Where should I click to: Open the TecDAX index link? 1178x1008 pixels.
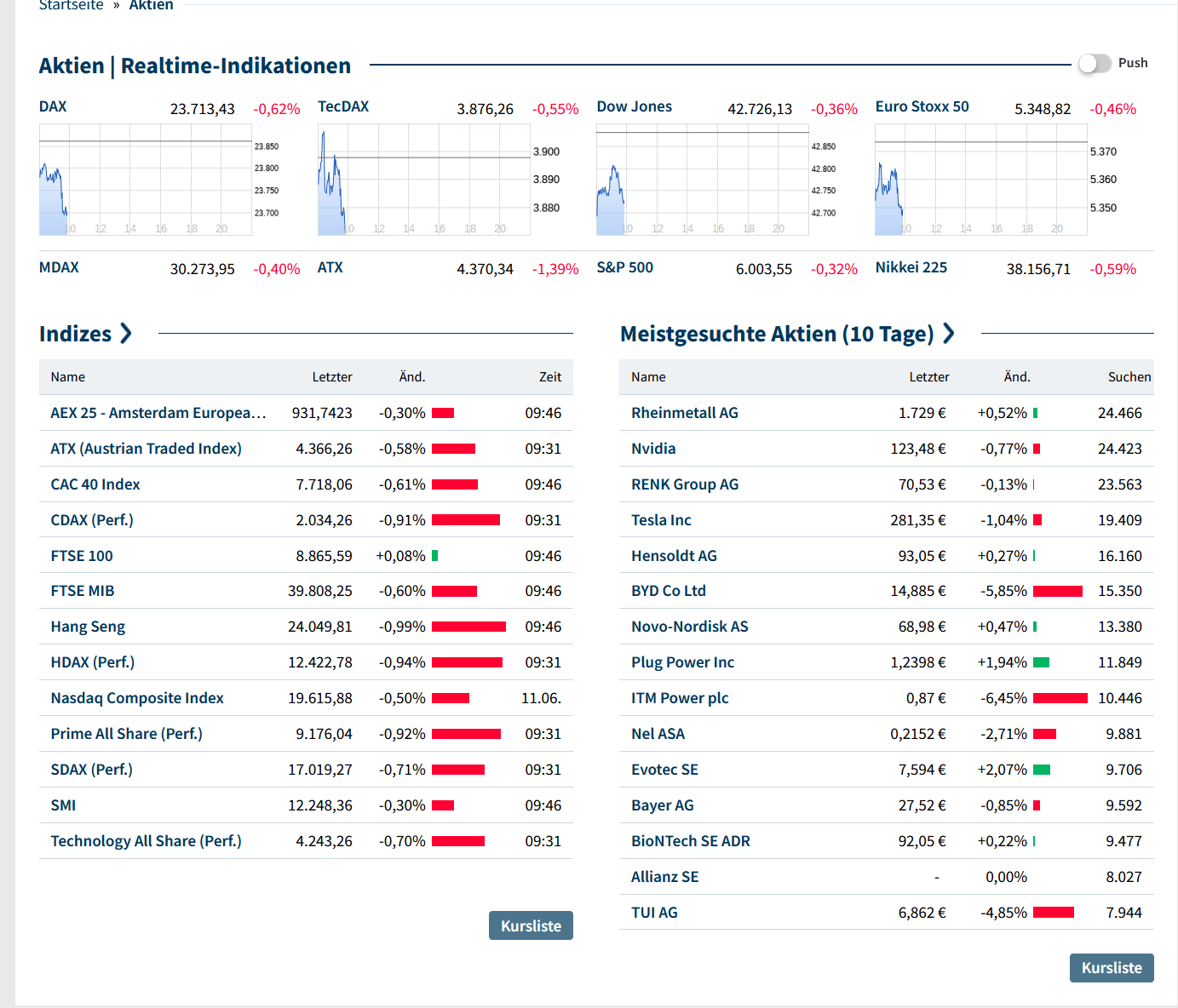(343, 106)
